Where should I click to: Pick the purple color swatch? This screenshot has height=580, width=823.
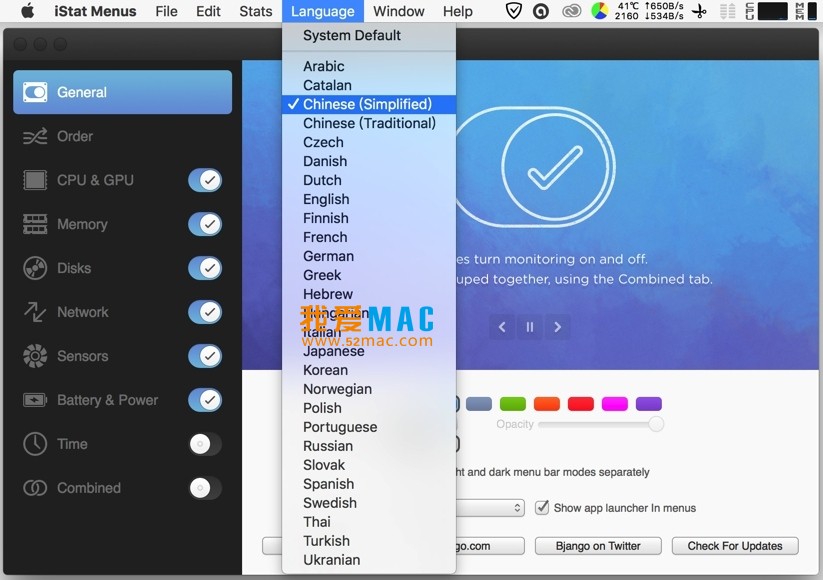click(649, 404)
